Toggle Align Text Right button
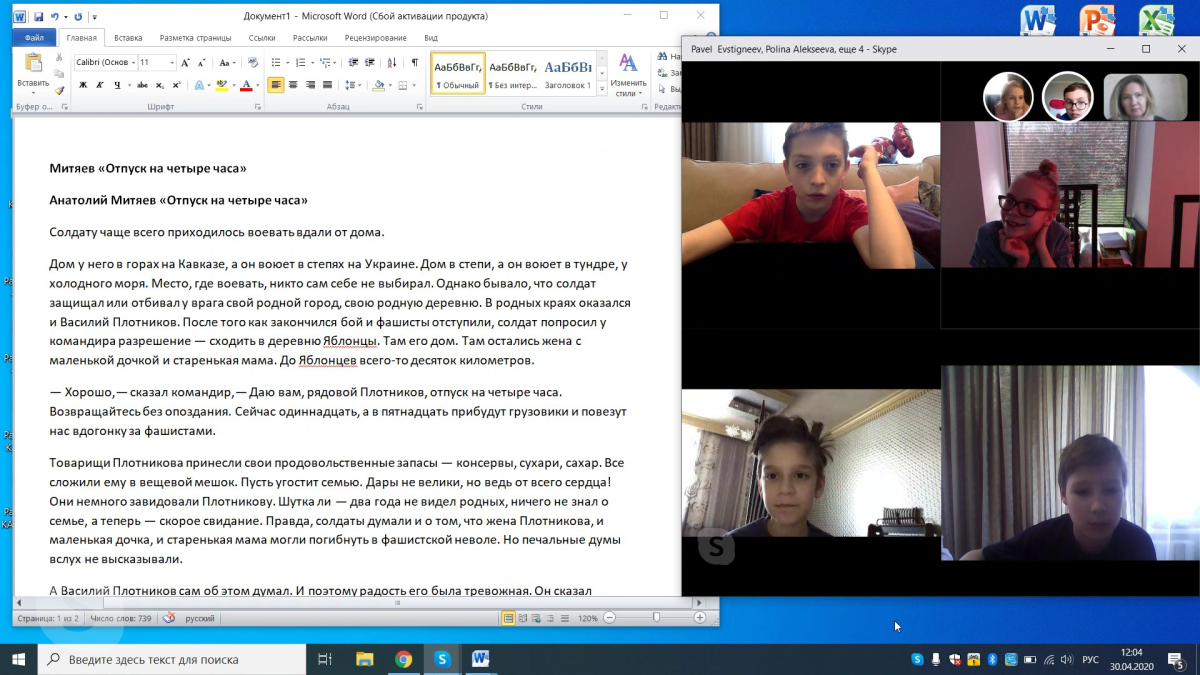 310,85
